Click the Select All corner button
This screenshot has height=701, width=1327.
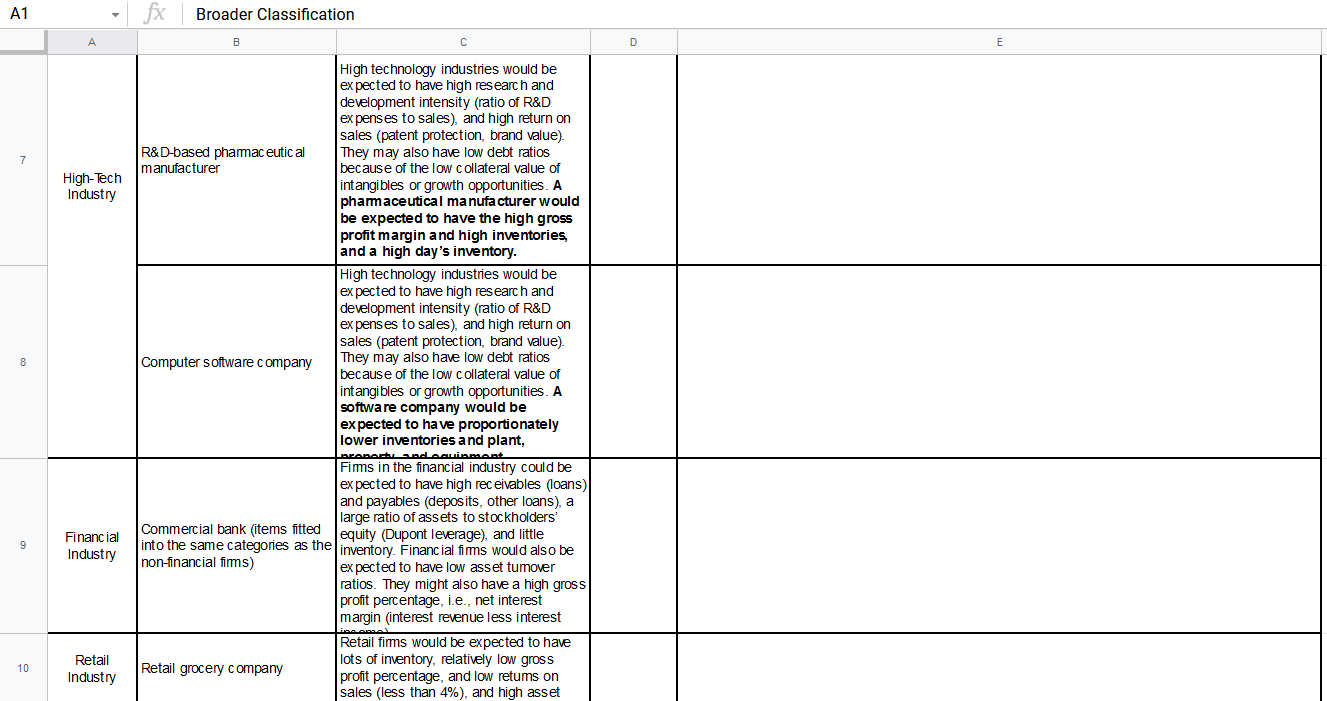pyautogui.click(x=22, y=42)
